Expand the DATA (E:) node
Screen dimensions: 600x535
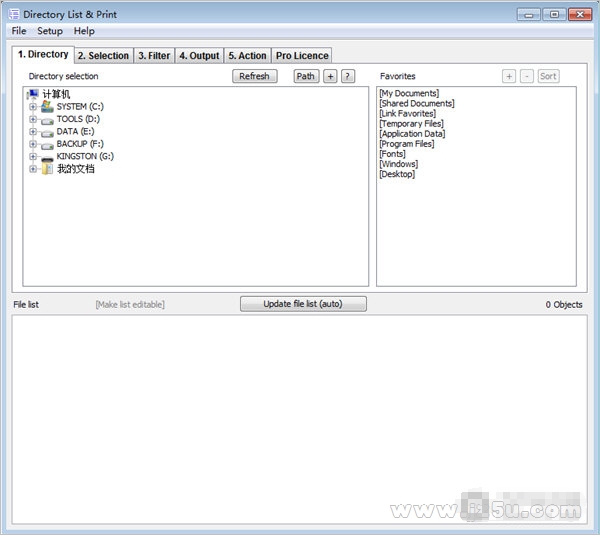click(x=33, y=132)
